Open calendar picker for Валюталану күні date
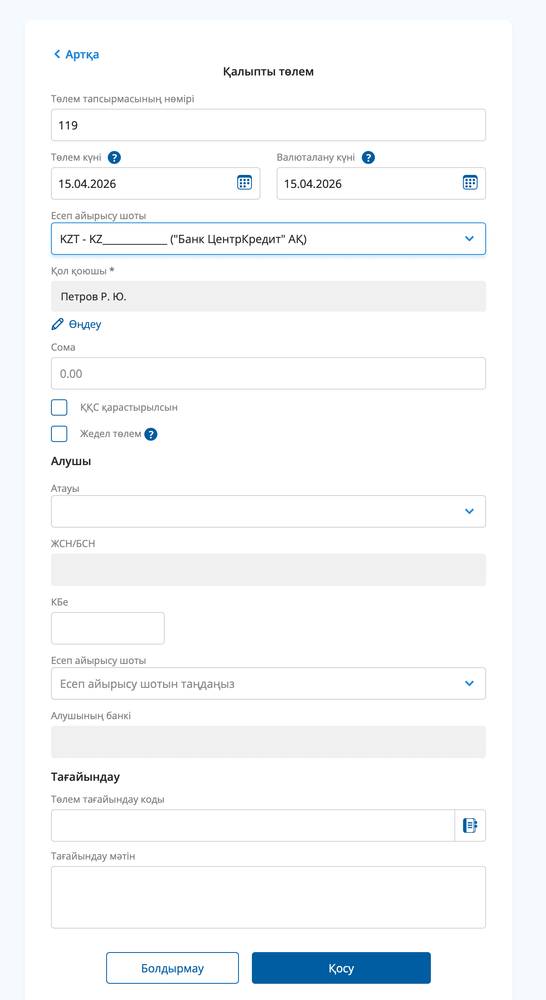This screenshot has width=546, height=1000. [470, 183]
